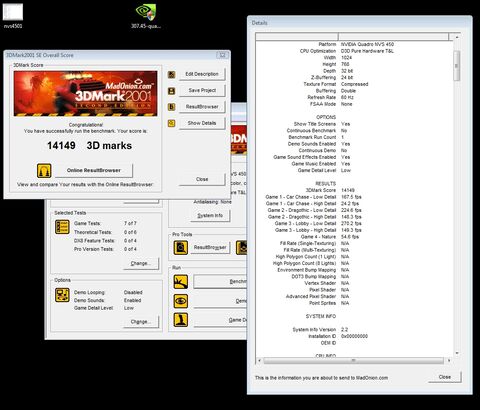Select the CPU Optimization row
The height and width of the screenshot is (410, 480).
point(354,51)
